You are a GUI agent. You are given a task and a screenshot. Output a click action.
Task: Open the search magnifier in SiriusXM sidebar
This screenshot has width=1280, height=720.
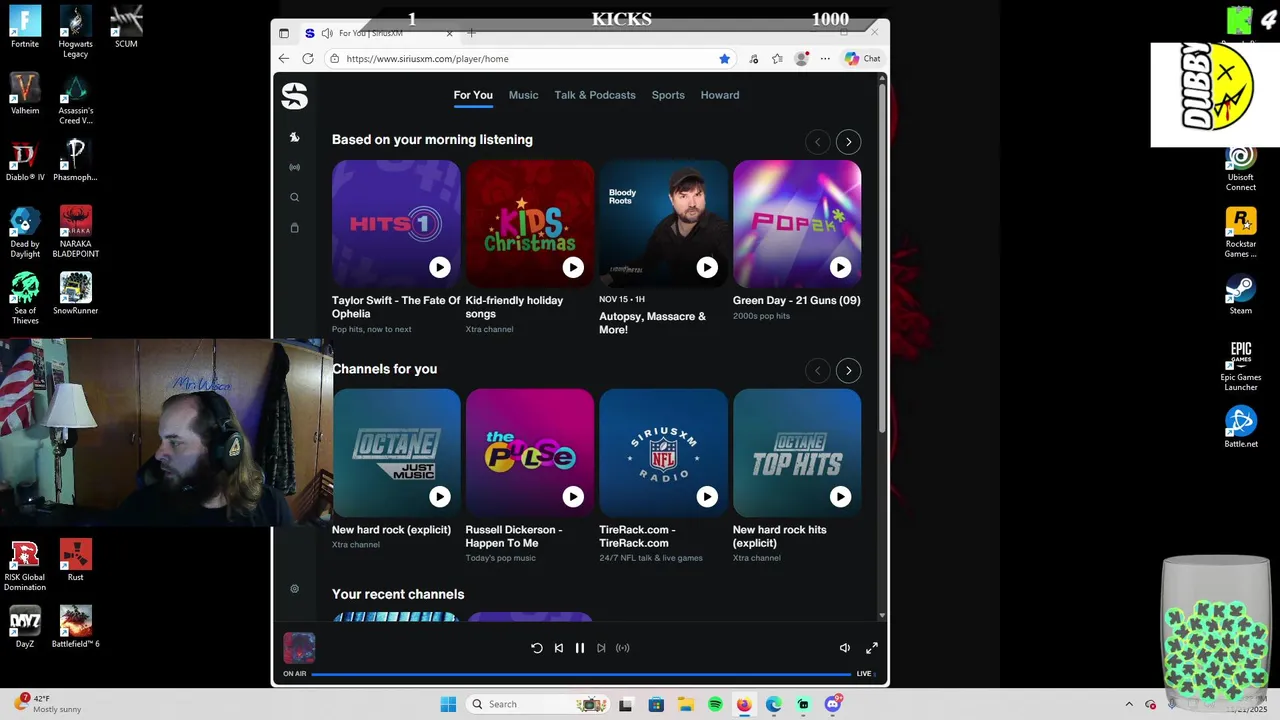[294, 197]
